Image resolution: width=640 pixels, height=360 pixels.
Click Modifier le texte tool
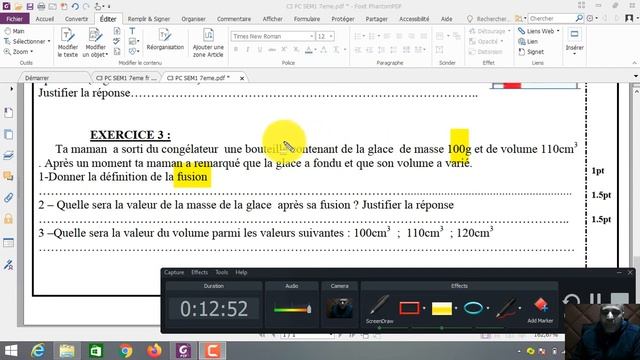[x=67, y=42]
